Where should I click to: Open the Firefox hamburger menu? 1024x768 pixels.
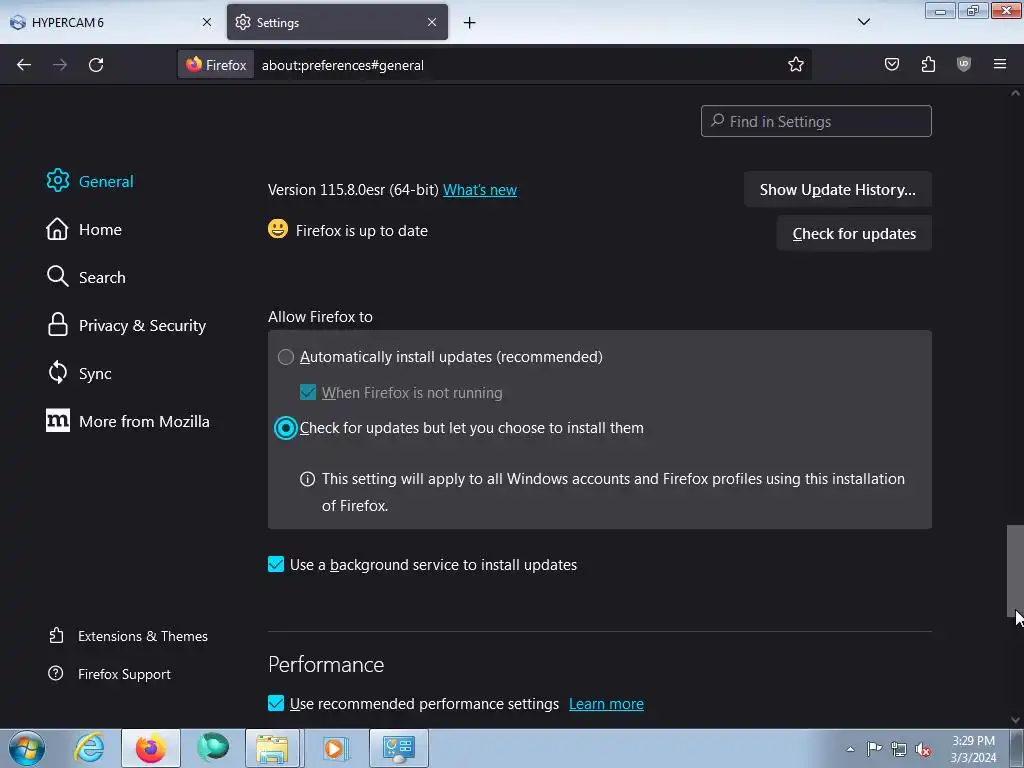(999, 65)
